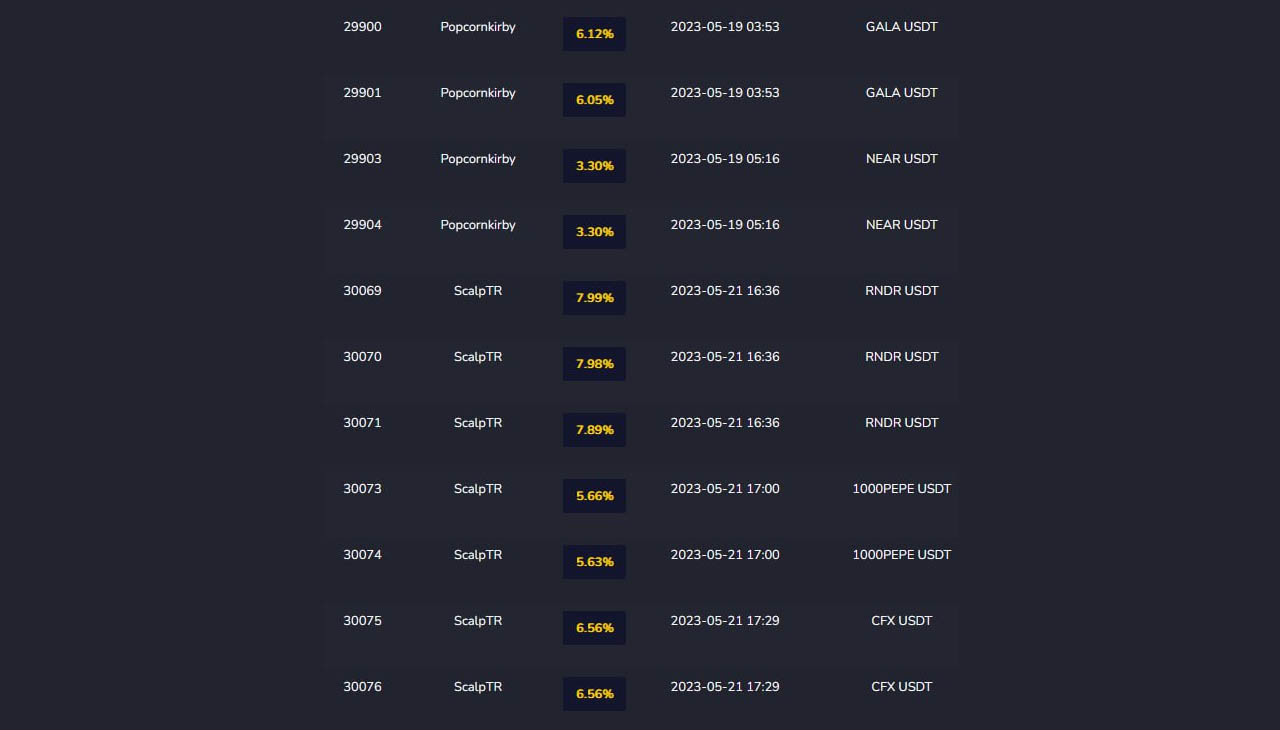This screenshot has height=730, width=1280.
Task: Click the 6.12% profit badge
Action: point(594,34)
